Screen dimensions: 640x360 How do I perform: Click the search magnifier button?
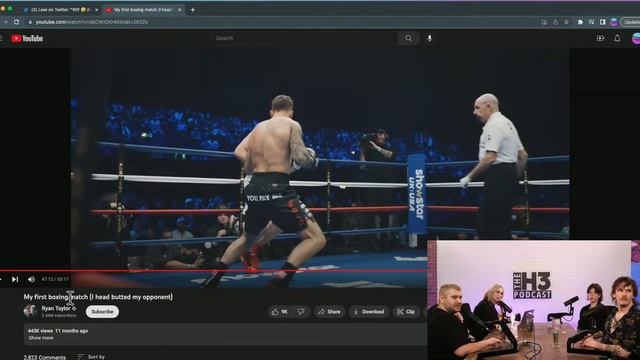[409, 38]
